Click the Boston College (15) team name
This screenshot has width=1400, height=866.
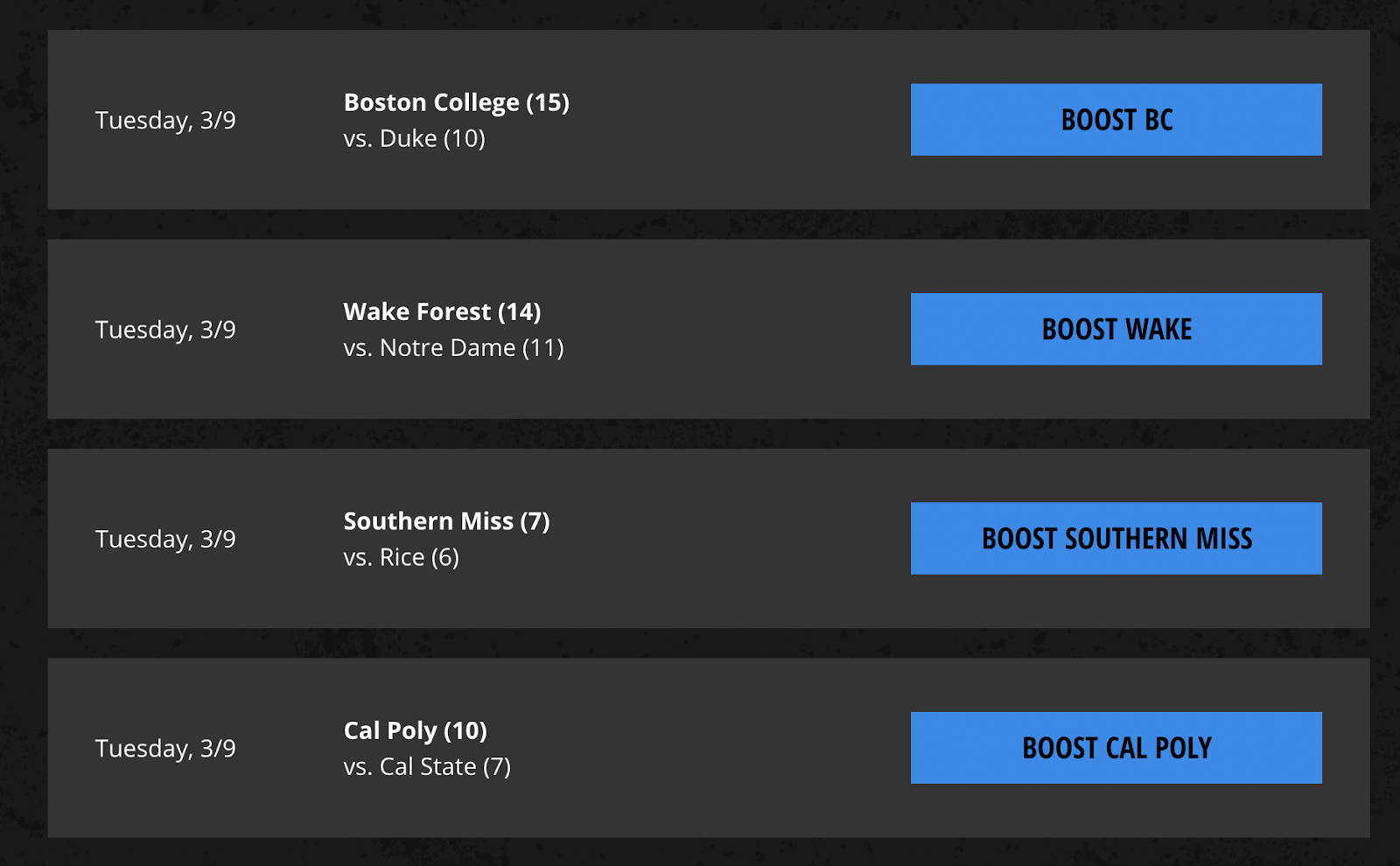click(456, 102)
